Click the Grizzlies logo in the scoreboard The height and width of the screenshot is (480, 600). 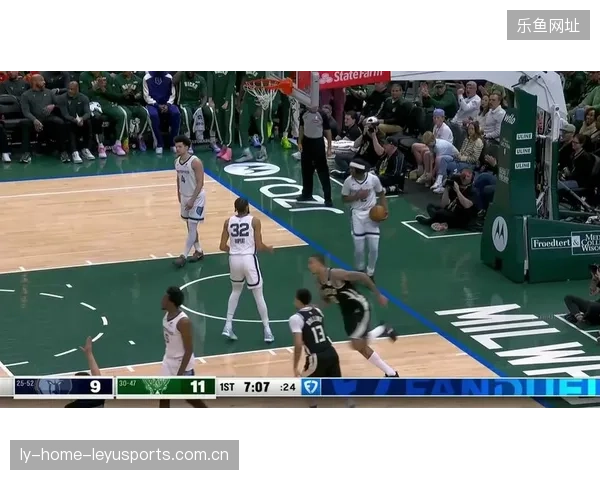[x=54, y=387]
